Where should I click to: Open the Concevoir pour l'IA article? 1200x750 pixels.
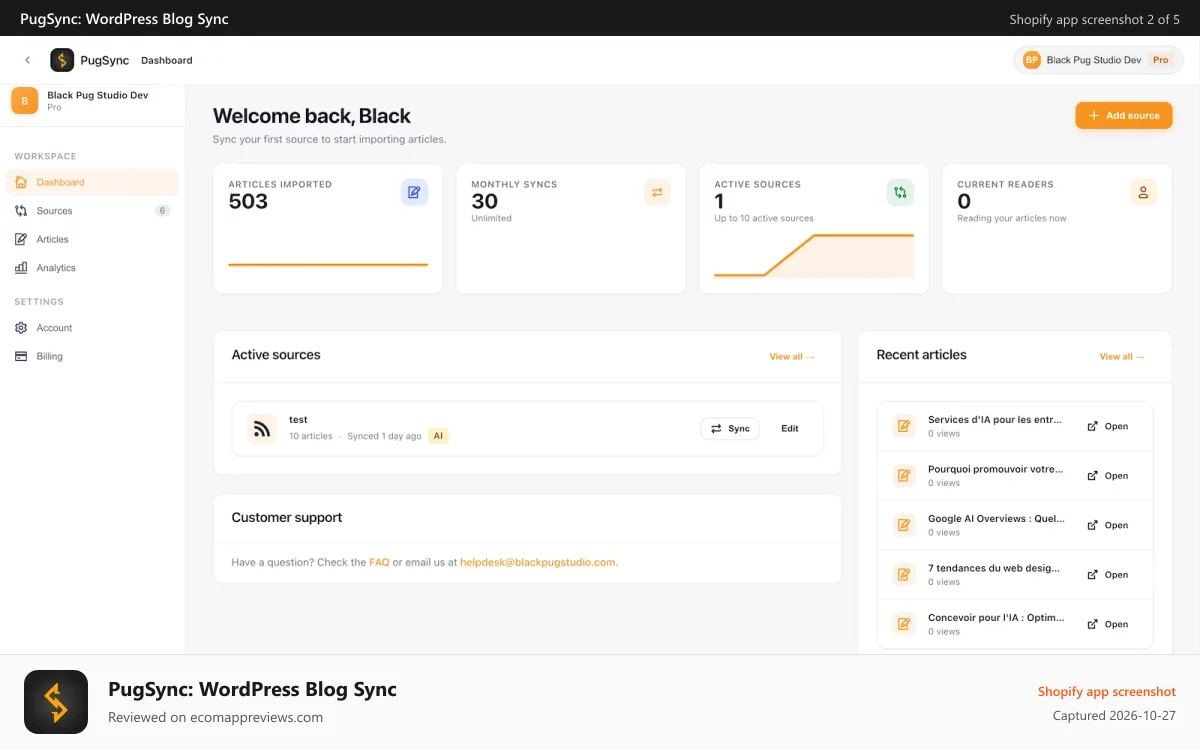(x=1108, y=624)
